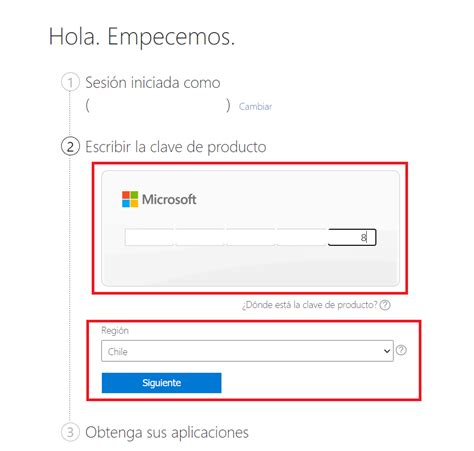Focus the second product key box
Image resolution: width=474 pixels, height=451 pixels.
click(200, 237)
